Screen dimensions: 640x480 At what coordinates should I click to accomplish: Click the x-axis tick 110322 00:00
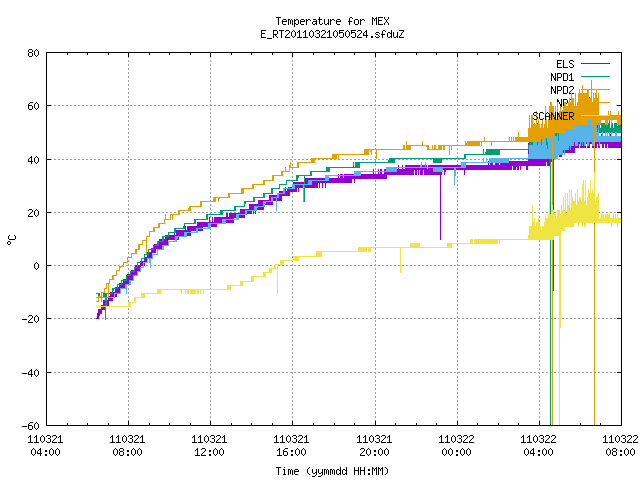tap(456, 445)
